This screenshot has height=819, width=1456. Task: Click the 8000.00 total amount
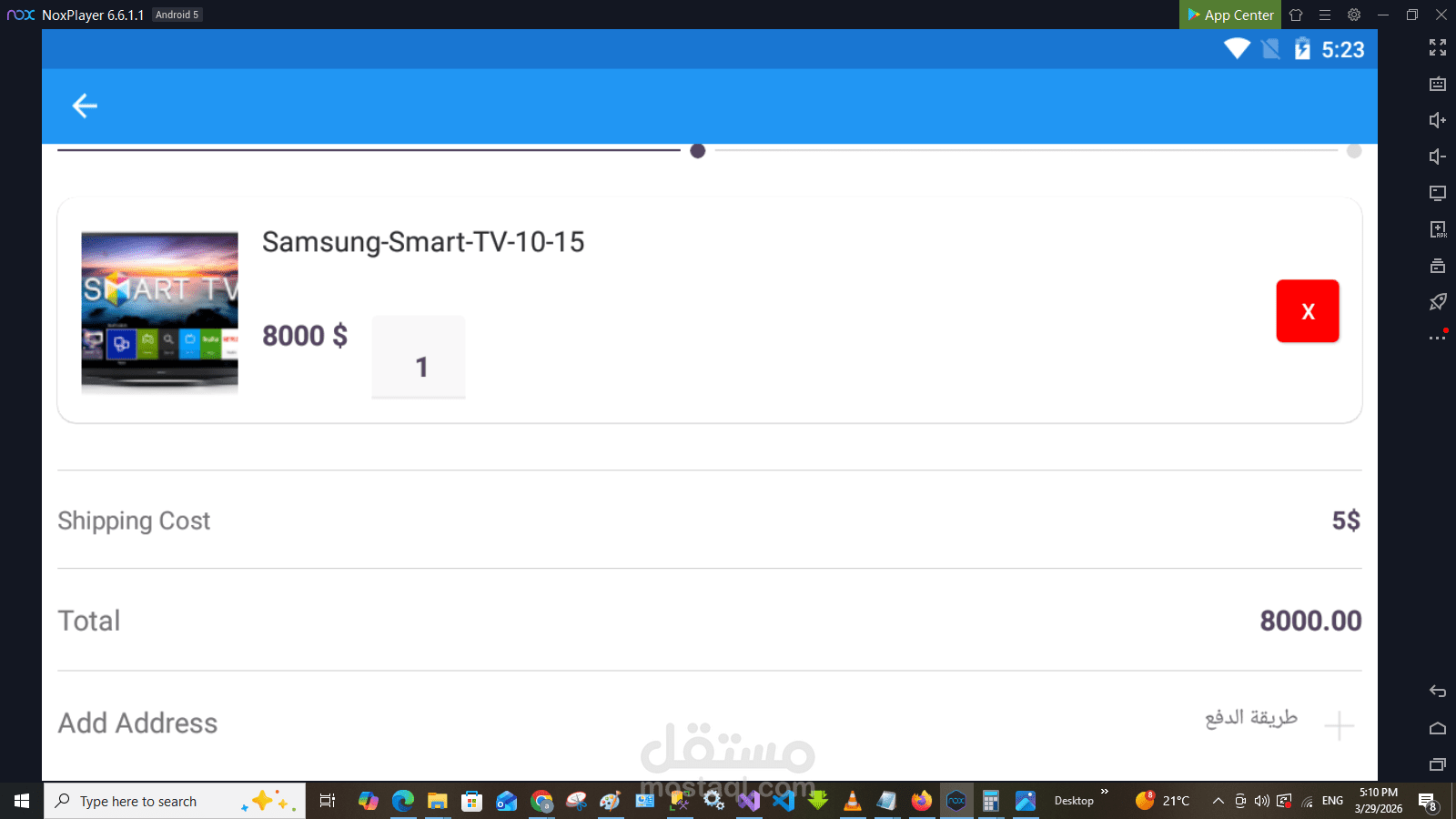[x=1310, y=621]
